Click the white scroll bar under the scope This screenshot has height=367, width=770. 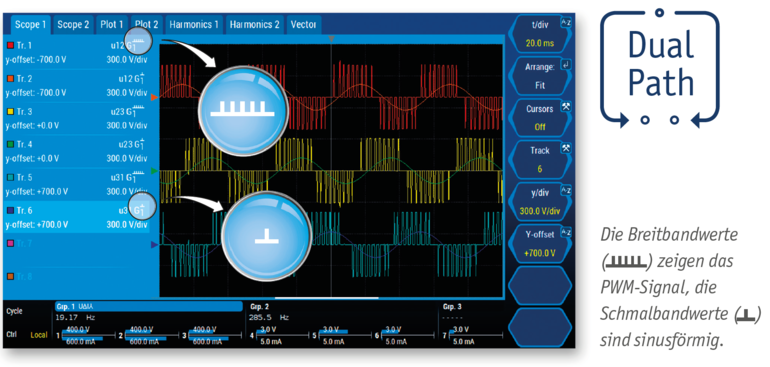pyautogui.click(x=327, y=298)
